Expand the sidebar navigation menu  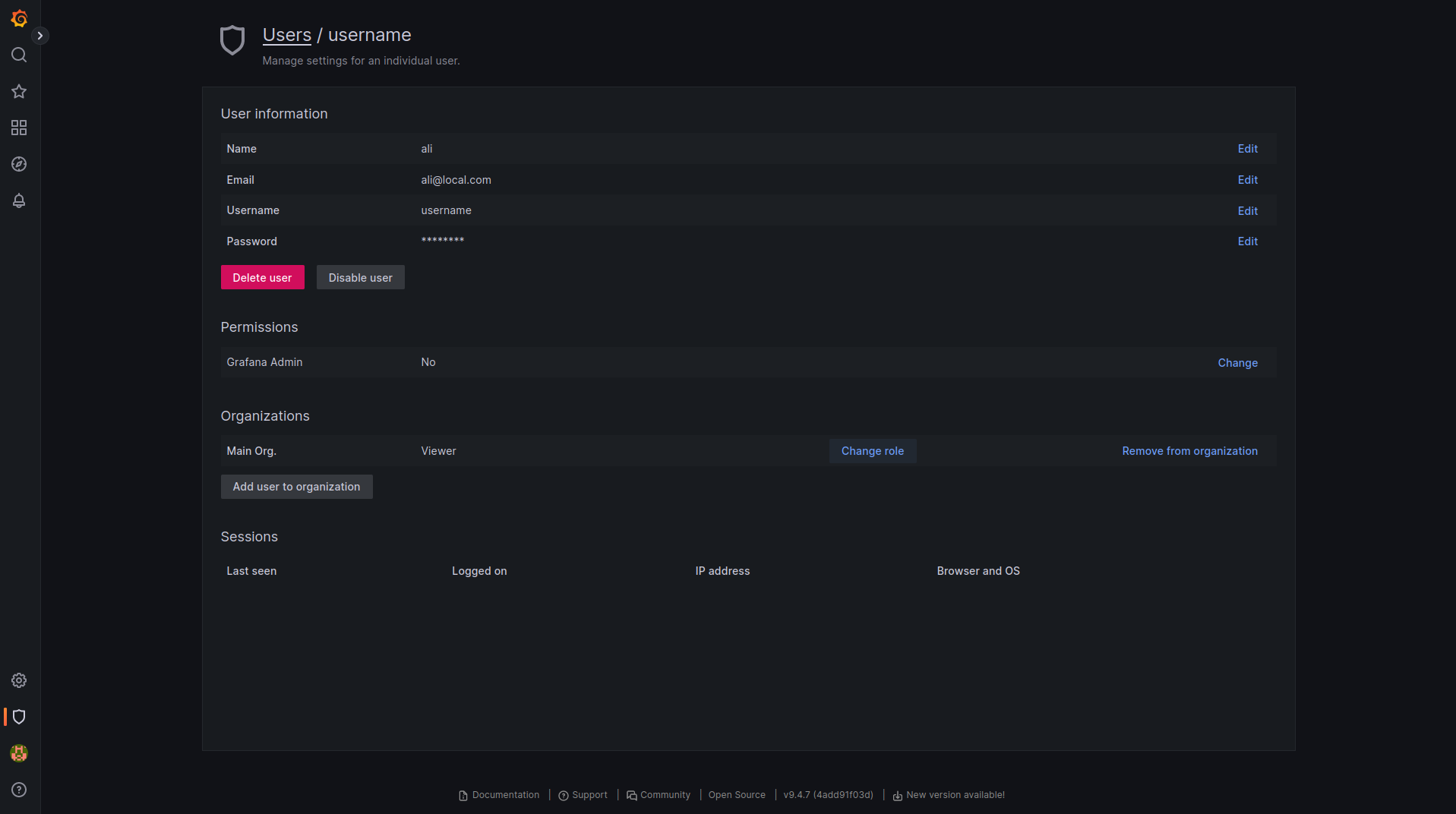click(40, 36)
